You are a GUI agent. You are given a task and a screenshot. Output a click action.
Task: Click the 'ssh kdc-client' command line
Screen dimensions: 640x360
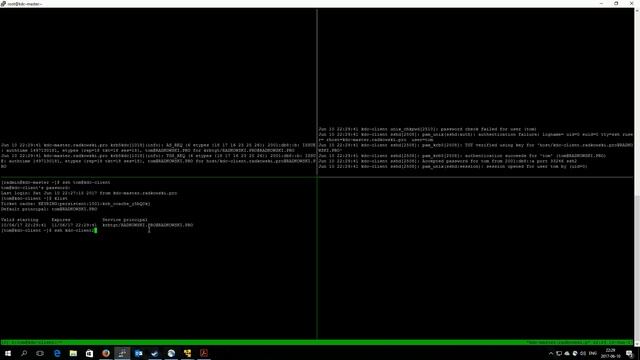point(49,231)
